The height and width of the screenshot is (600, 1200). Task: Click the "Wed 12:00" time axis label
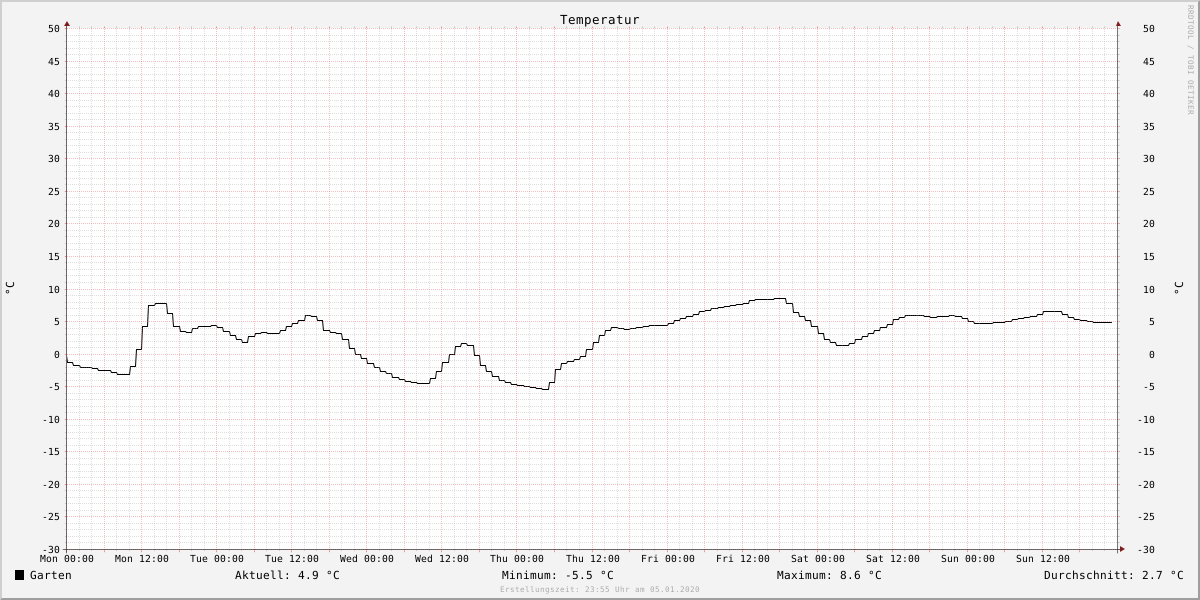click(x=442, y=559)
